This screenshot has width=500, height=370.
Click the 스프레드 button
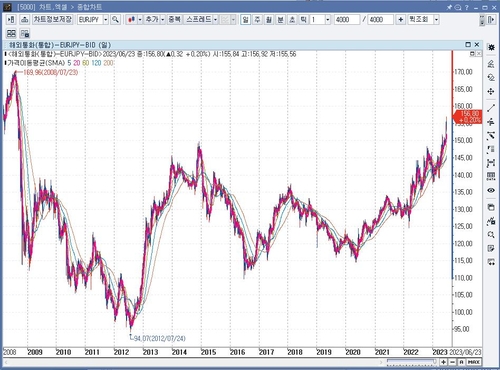coord(198,20)
